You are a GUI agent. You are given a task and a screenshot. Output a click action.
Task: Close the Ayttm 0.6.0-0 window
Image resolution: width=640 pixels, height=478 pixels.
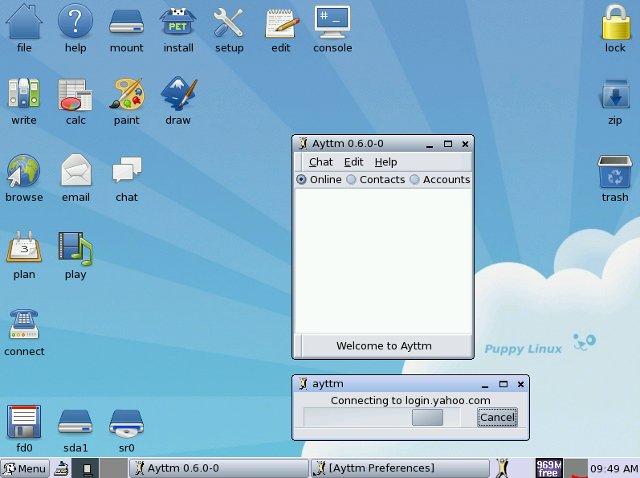(x=465, y=144)
